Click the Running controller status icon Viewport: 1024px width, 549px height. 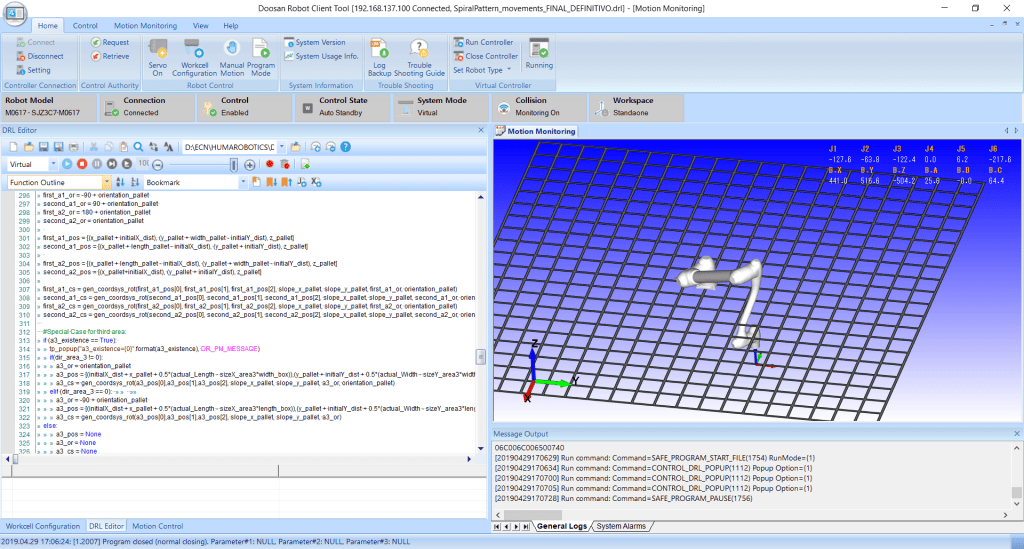[x=539, y=49]
